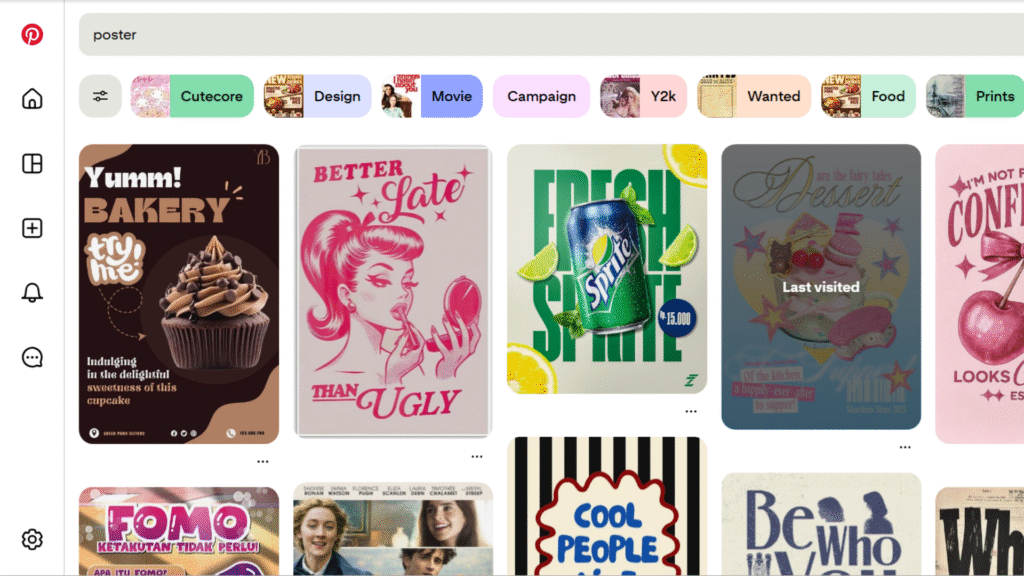Viewport: 1024px width, 576px height.
Task: Open the settings gear icon
Action: pyautogui.click(x=32, y=540)
